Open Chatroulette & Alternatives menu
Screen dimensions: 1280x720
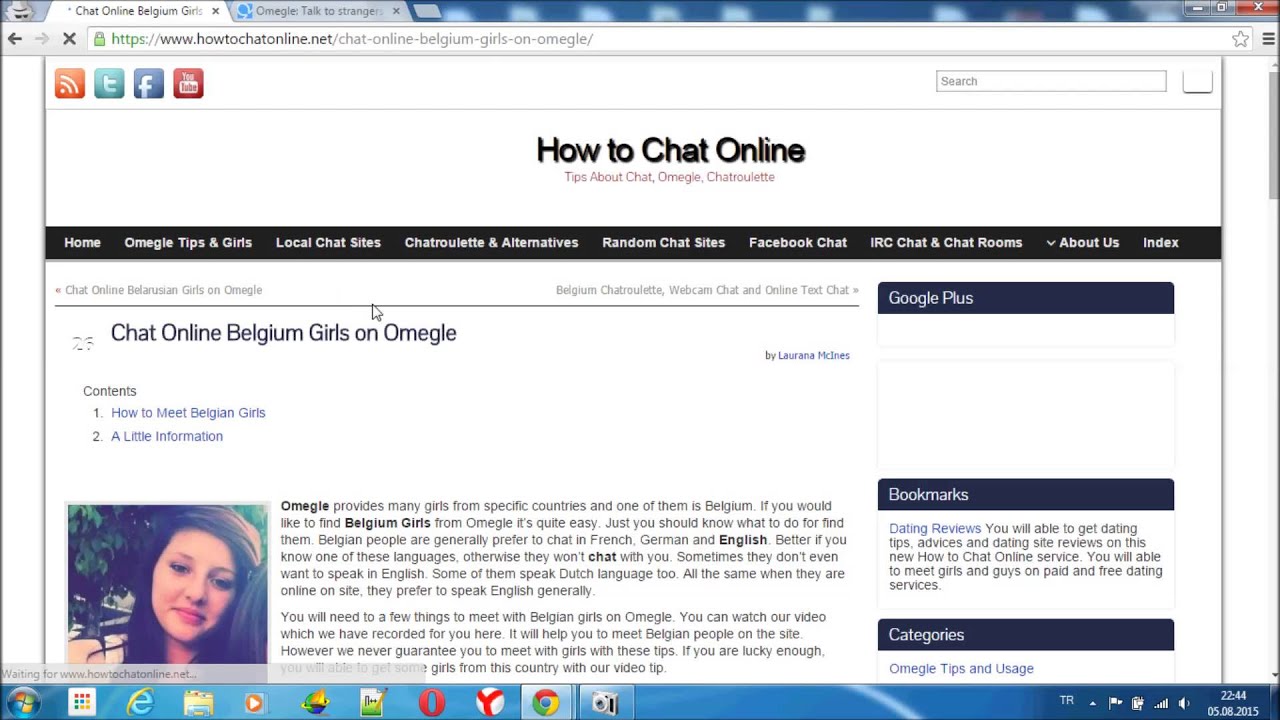pos(491,242)
